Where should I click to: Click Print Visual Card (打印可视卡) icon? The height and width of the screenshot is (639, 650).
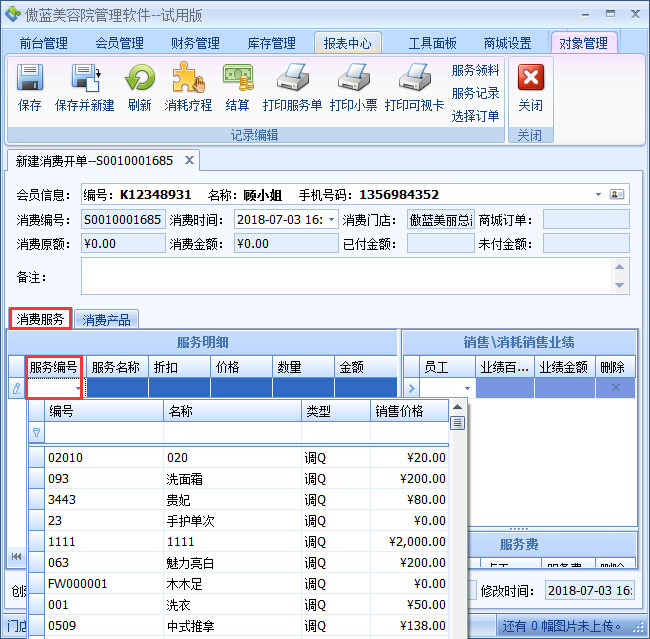[414, 79]
